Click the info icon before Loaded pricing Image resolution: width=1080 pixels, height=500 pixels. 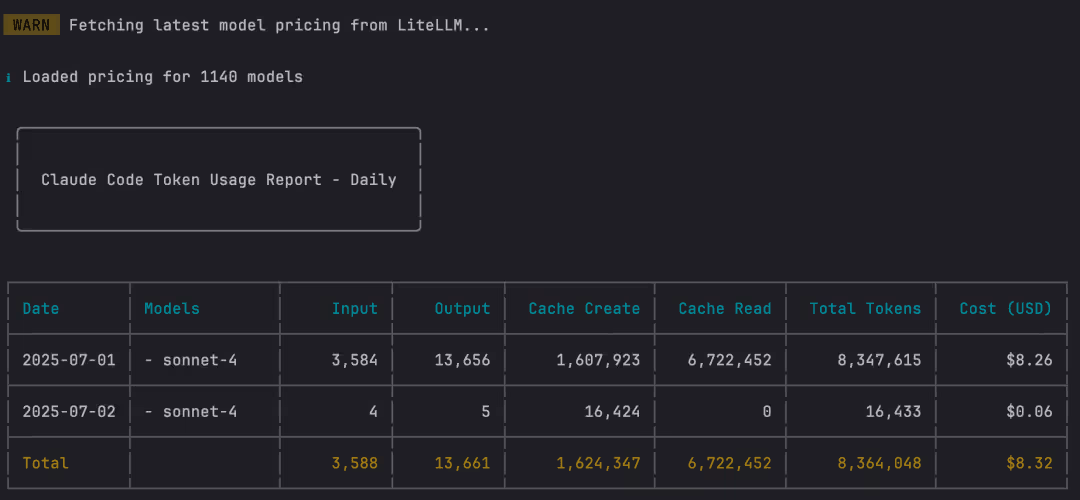[x=9, y=77]
